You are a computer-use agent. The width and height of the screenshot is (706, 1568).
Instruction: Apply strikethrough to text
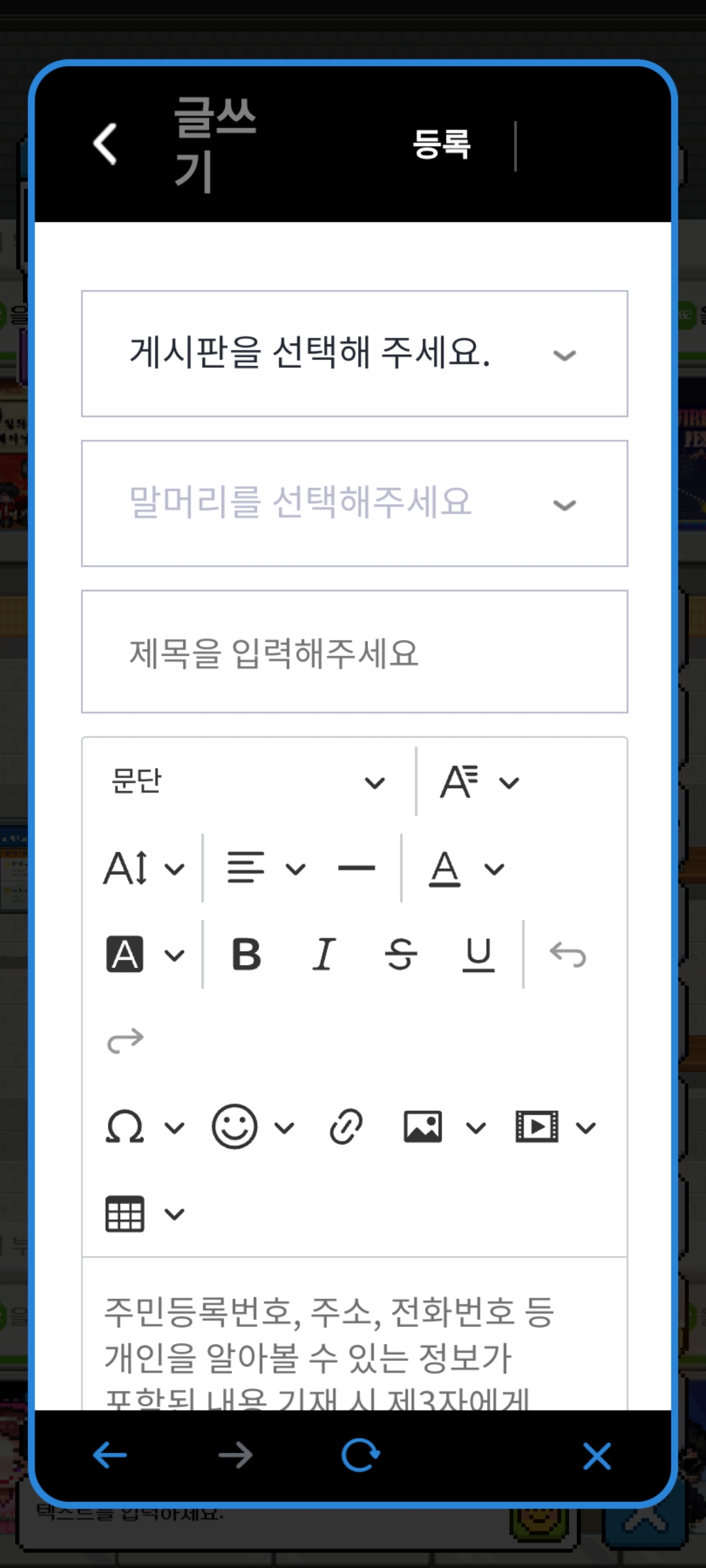coord(401,955)
